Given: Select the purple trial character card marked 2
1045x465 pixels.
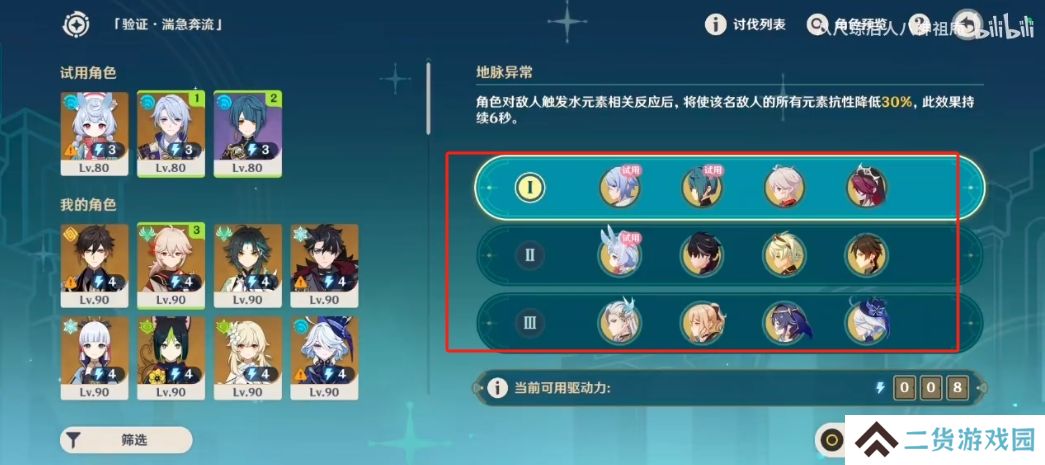Looking at the screenshot, I should (247, 134).
